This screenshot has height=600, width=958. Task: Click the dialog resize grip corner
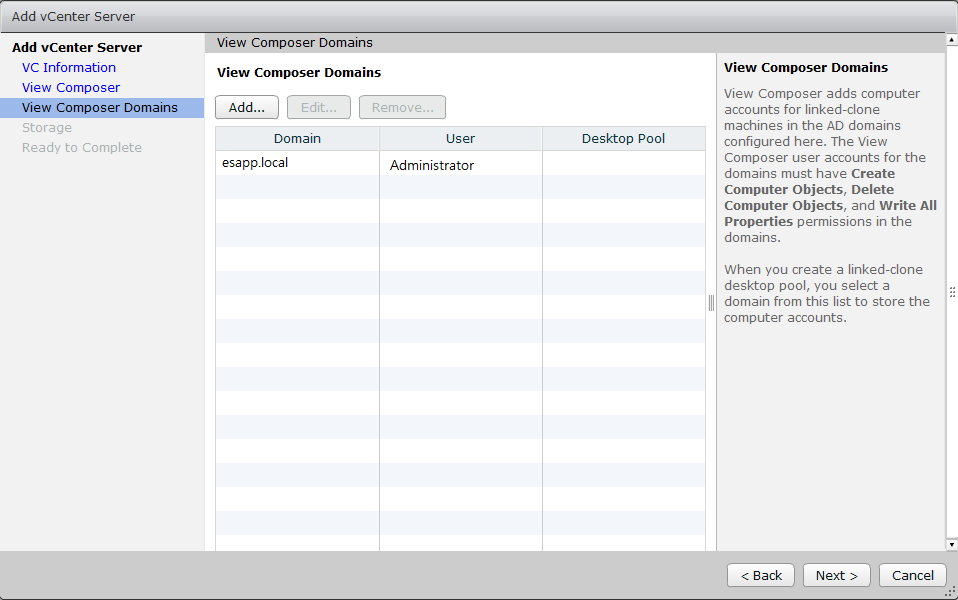pos(951,592)
